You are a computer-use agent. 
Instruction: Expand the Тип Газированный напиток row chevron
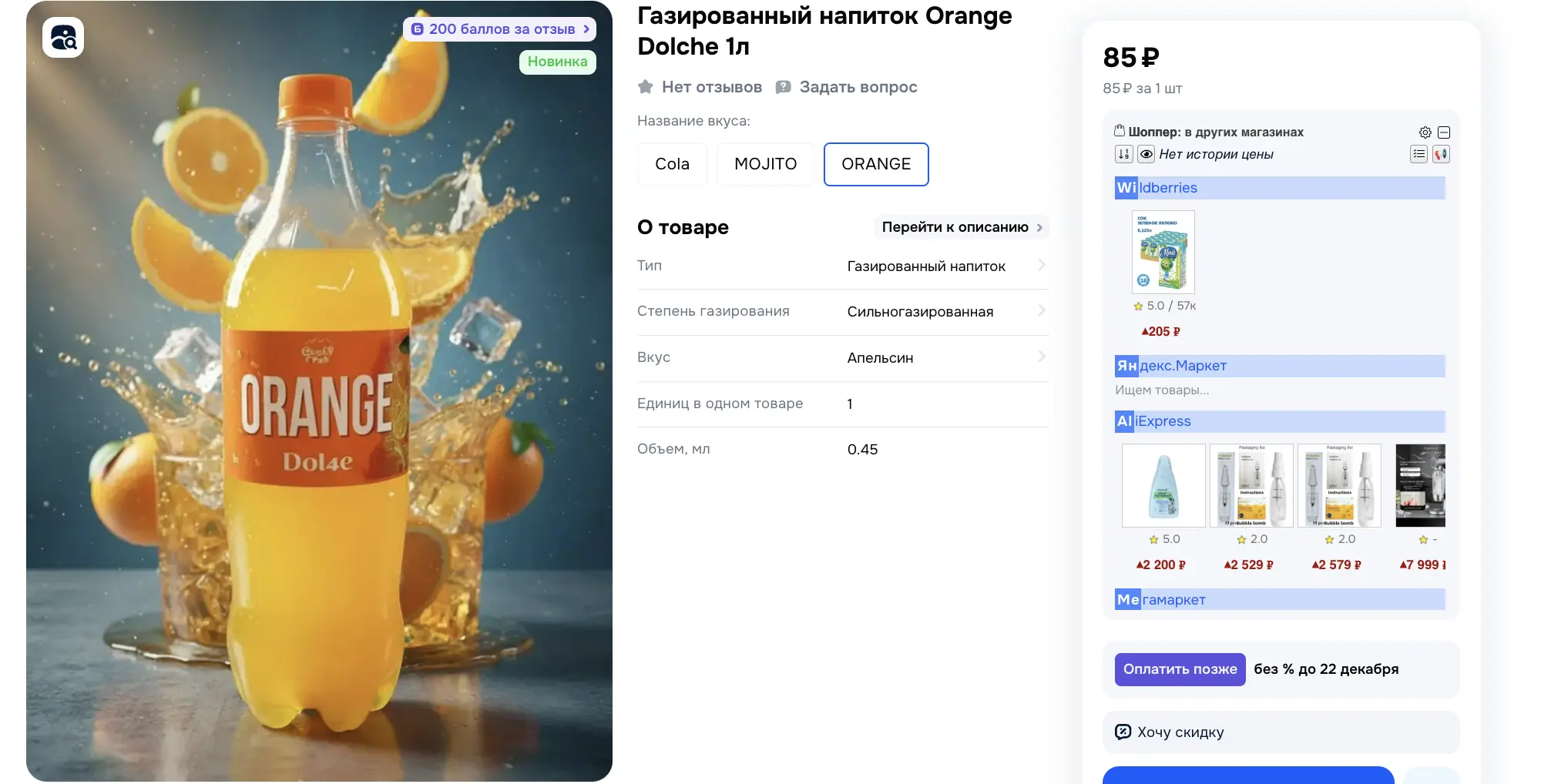[1041, 265]
